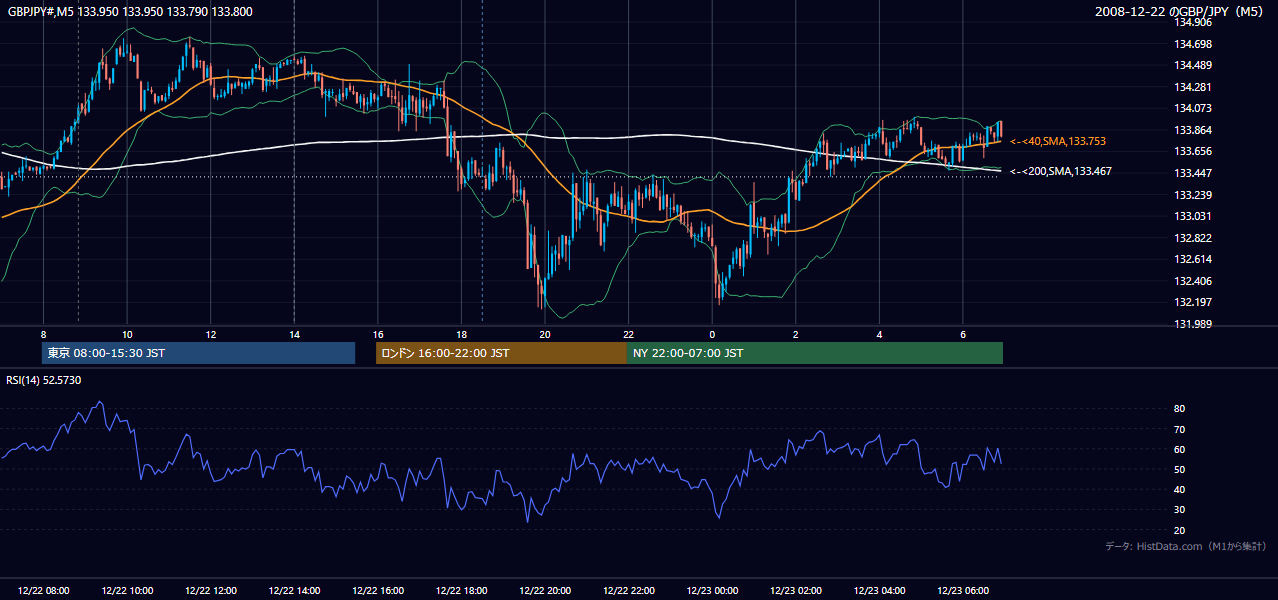
Task: Click the 12/22 22:00 date label
Action: [629, 590]
